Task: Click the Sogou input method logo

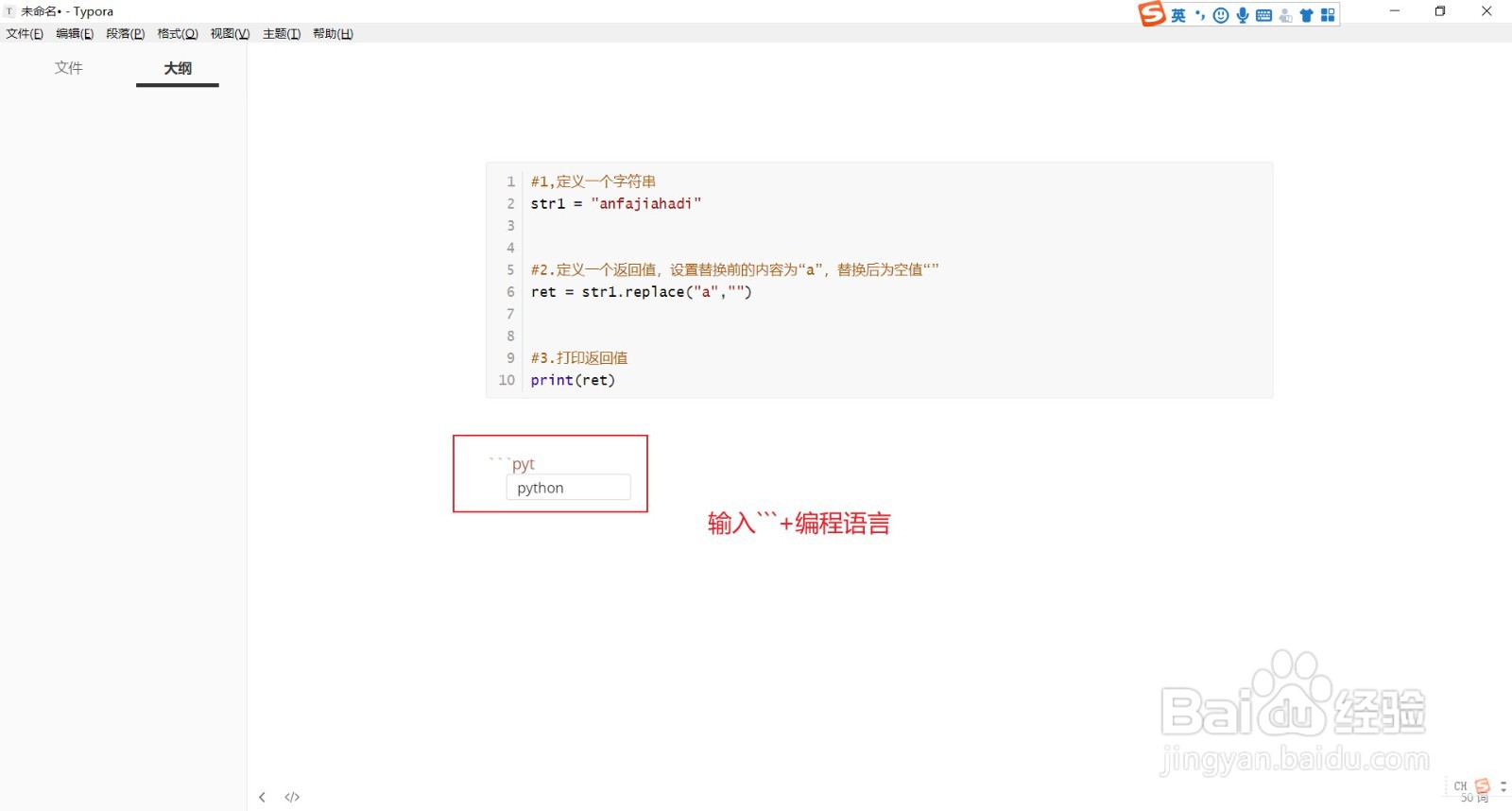Action: (x=1152, y=14)
